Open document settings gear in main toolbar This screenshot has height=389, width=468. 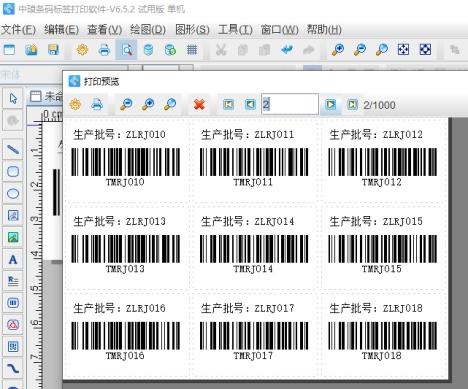tap(82, 50)
